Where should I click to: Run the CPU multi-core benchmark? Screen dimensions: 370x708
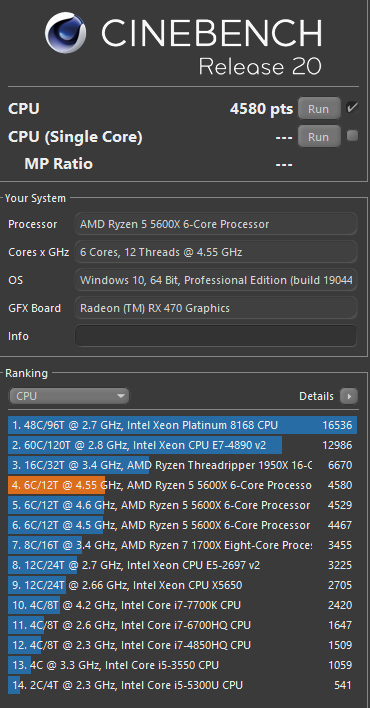coord(319,109)
